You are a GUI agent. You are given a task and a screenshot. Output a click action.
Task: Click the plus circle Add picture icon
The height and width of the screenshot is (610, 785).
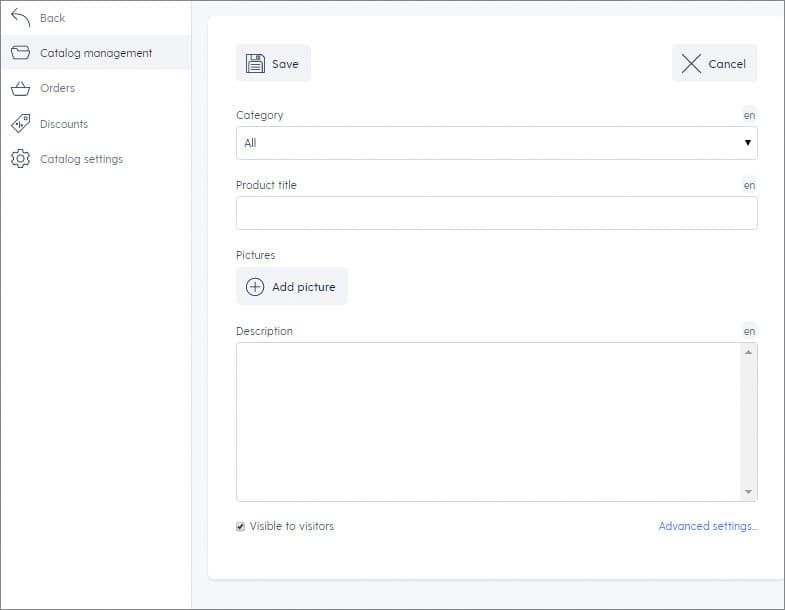pos(255,286)
